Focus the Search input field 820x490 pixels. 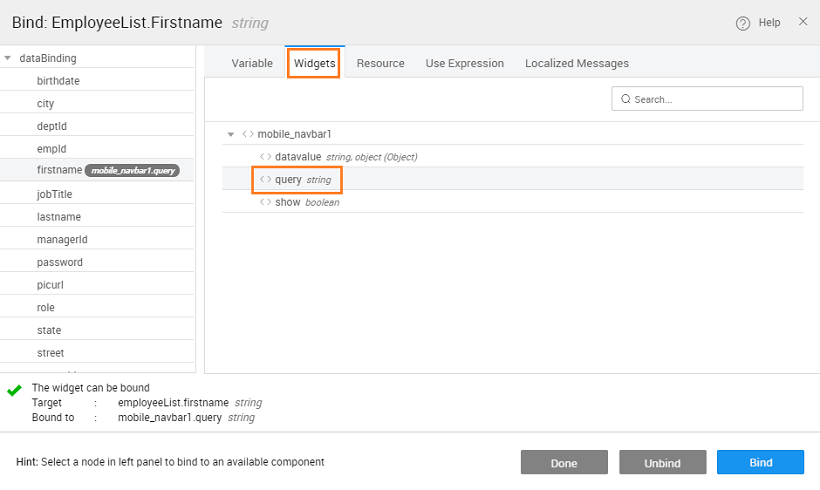[715, 99]
